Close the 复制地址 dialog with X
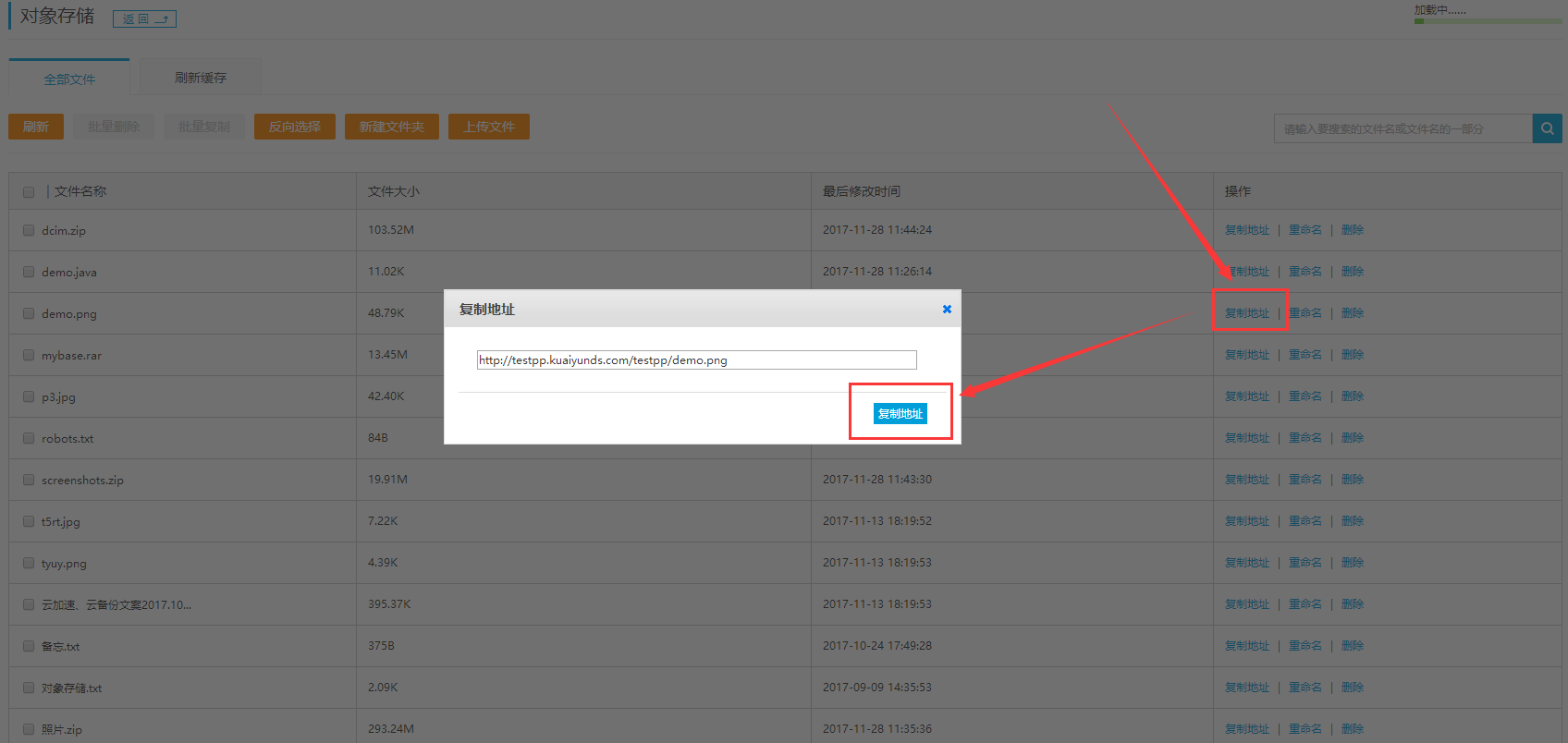 (x=947, y=310)
